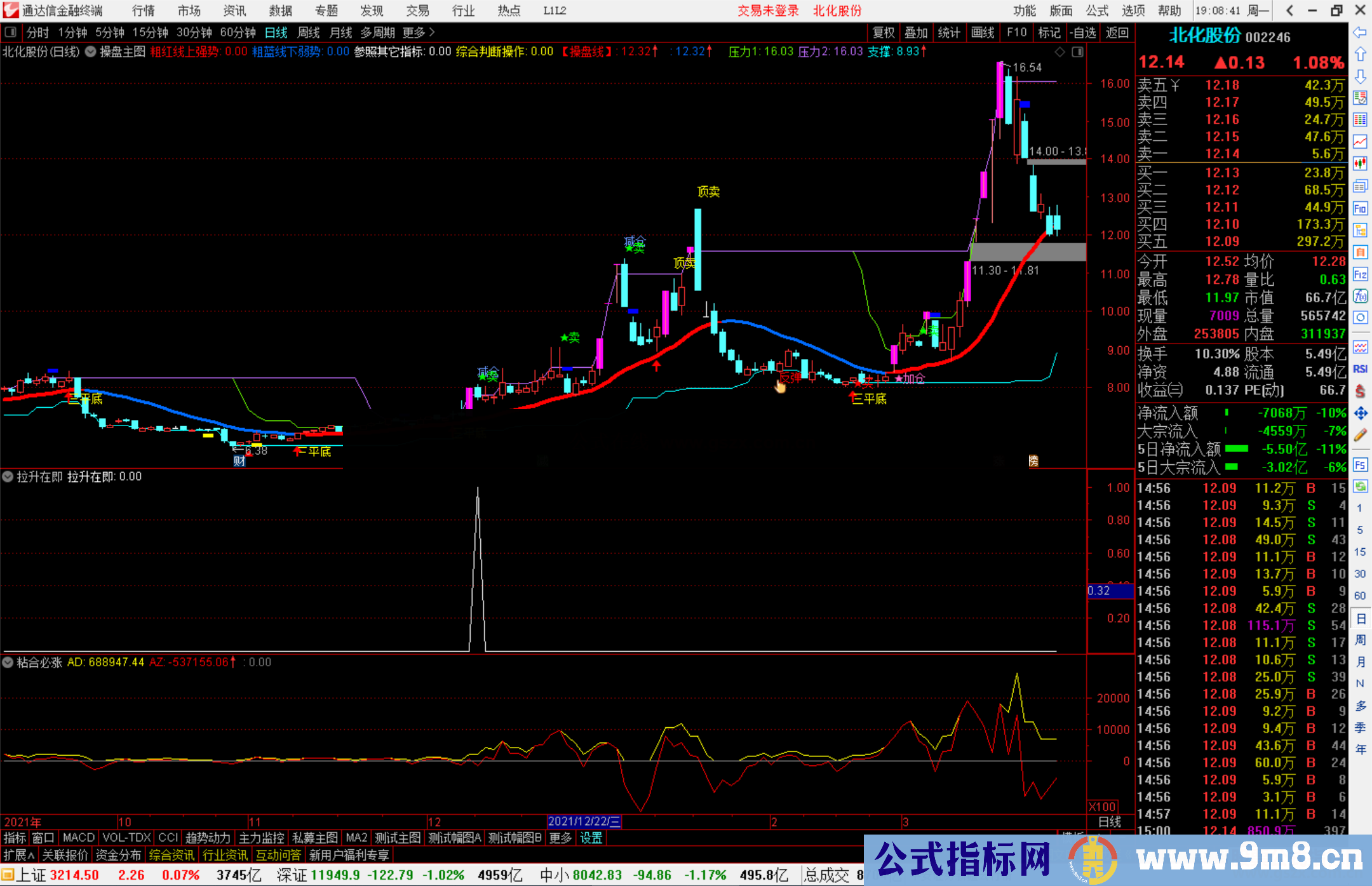Click the X100 scale box on axis
1372x886 pixels.
tap(1102, 807)
